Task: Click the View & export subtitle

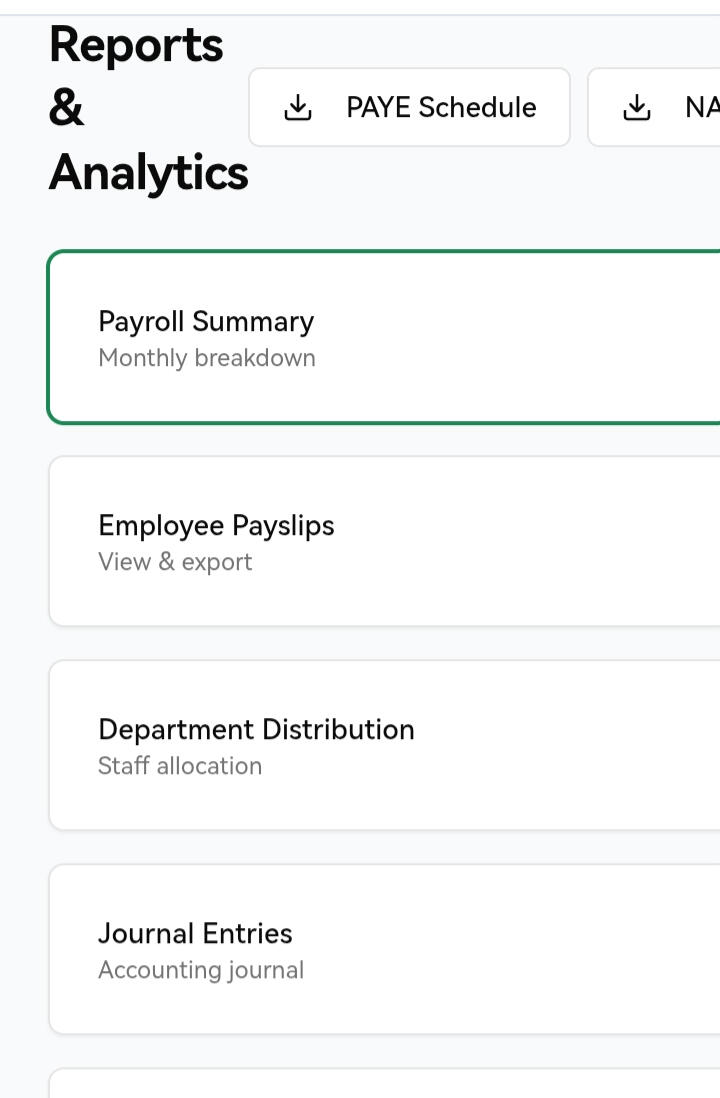Action: 175,562
